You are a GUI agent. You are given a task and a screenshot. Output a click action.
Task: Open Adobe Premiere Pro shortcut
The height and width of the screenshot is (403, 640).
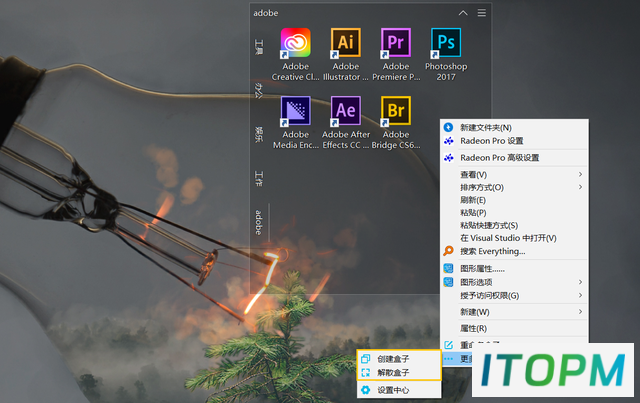tap(396, 54)
